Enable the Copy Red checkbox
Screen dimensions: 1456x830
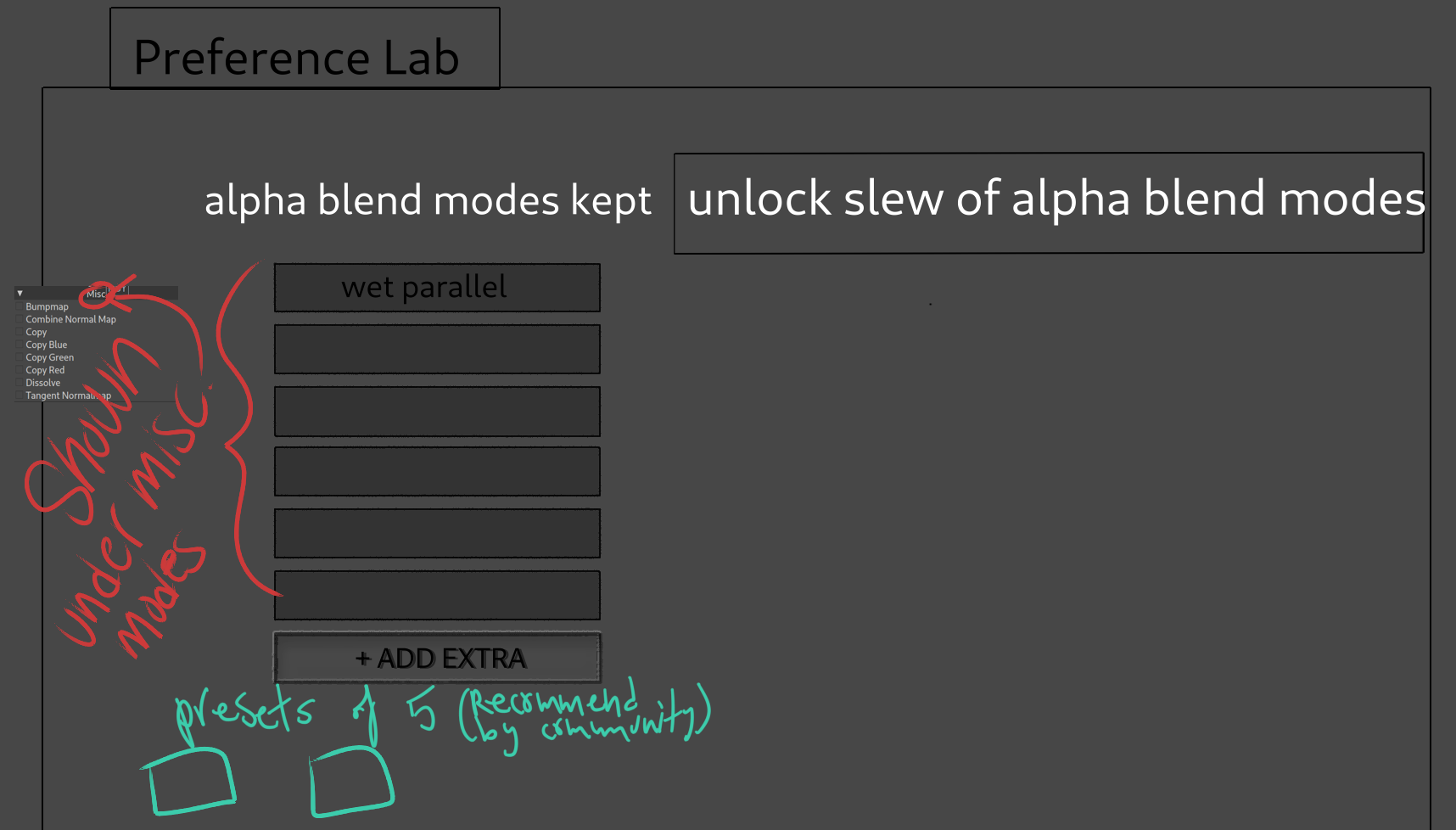[x=20, y=371]
